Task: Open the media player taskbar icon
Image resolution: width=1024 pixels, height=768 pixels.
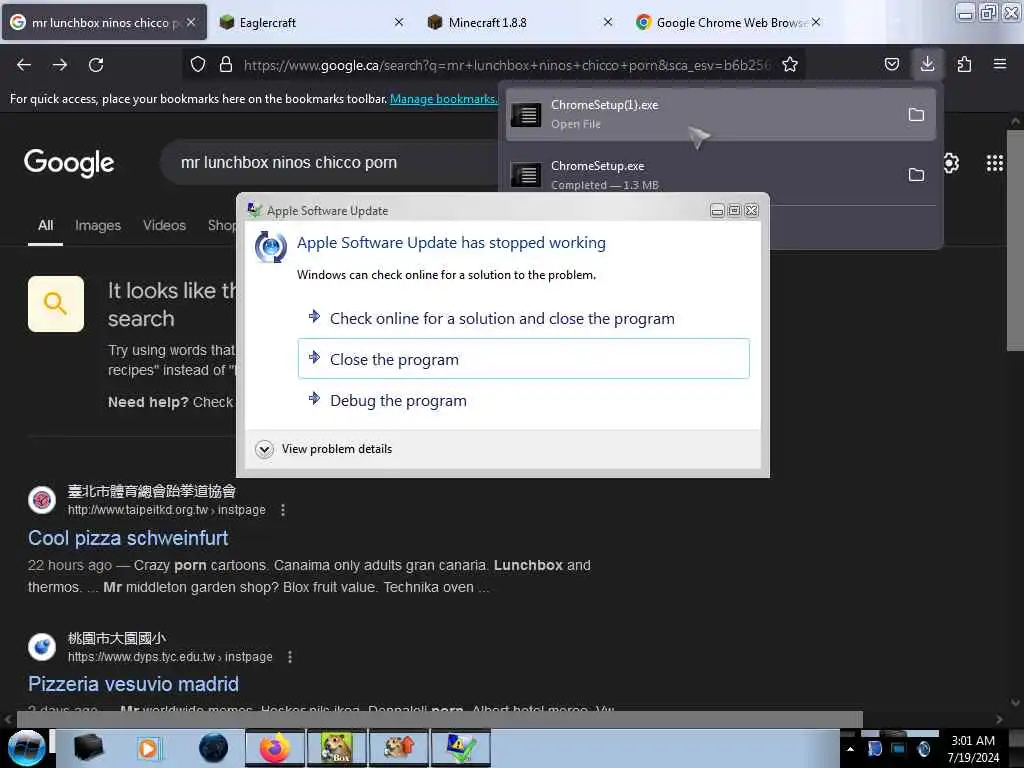Action: tap(148, 748)
